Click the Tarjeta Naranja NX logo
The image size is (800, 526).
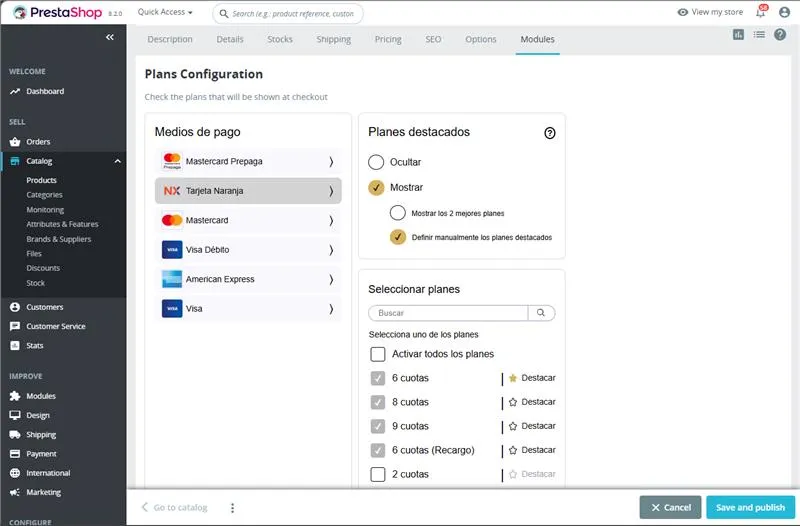pyautogui.click(x=172, y=191)
